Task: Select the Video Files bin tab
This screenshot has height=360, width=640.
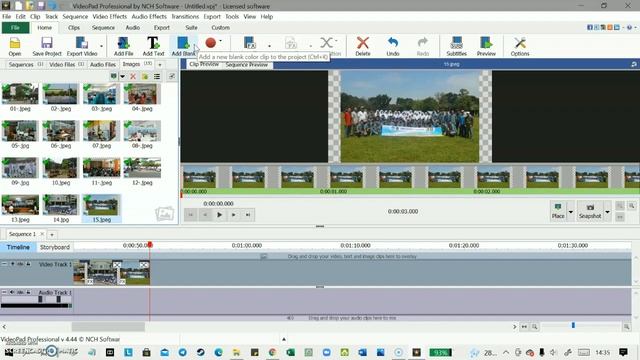Action: 66,64
